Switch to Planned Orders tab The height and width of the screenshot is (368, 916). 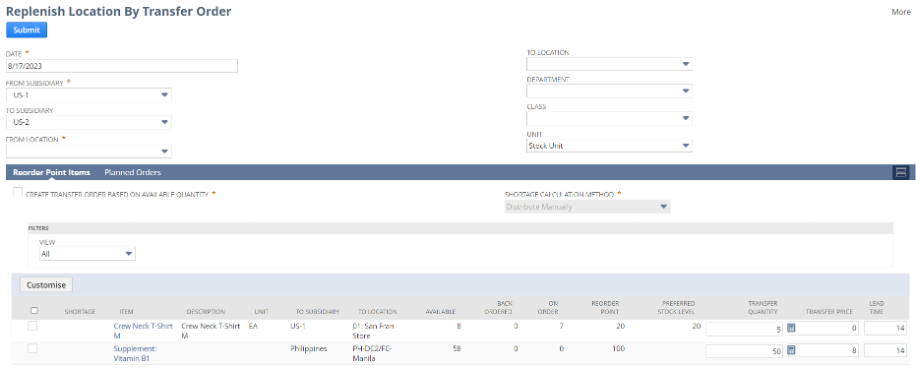coord(133,172)
